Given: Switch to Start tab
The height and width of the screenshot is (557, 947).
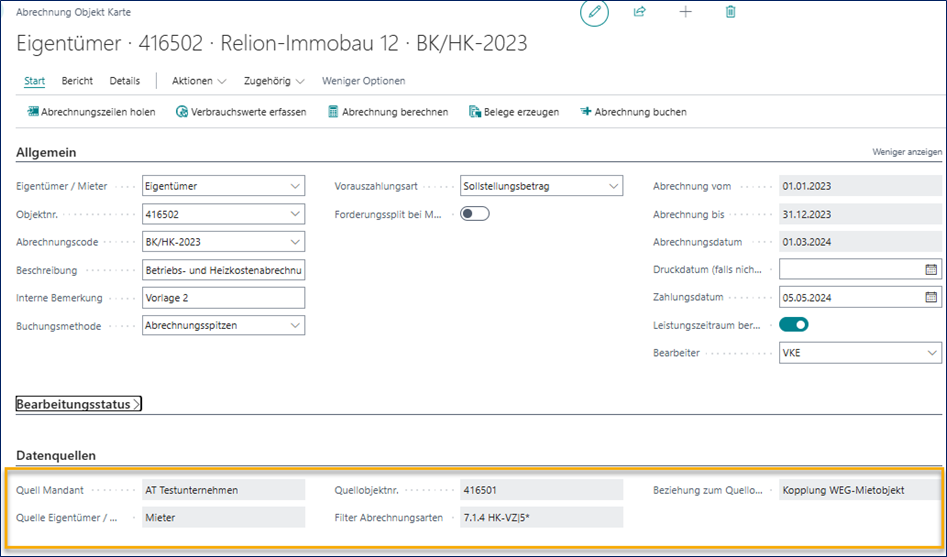Looking at the screenshot, I should (x=34, y=81).
